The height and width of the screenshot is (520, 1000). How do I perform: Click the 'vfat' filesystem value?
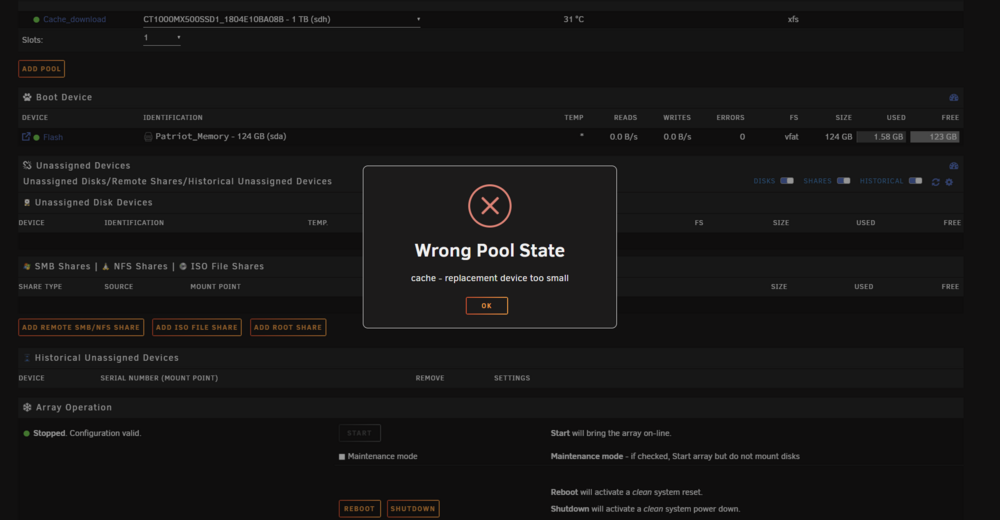coord(791,137)
